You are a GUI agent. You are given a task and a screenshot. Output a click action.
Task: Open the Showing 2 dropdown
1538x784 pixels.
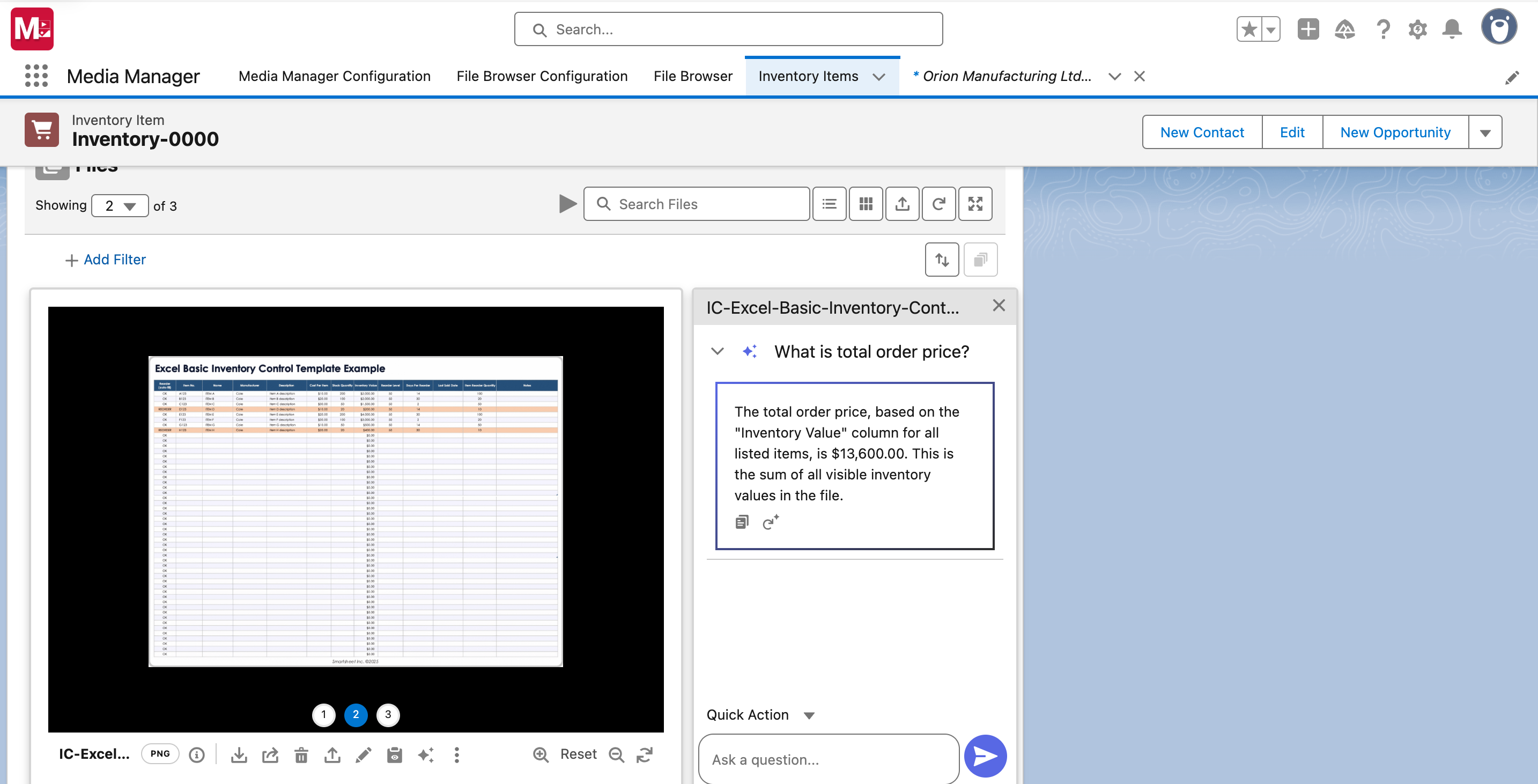(x=120, y=206)
